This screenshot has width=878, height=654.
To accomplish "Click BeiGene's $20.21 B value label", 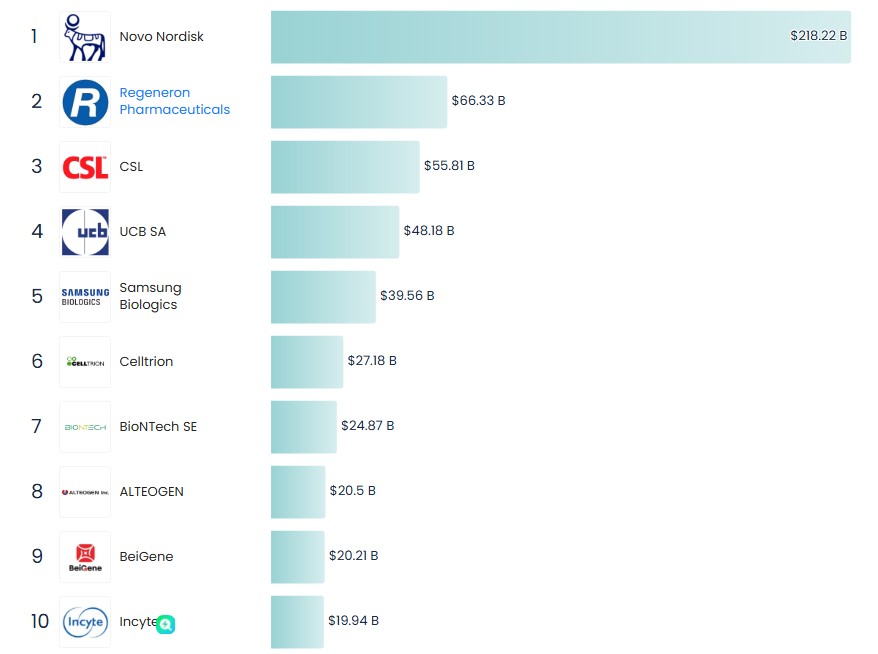I will (x=353, y=556).
